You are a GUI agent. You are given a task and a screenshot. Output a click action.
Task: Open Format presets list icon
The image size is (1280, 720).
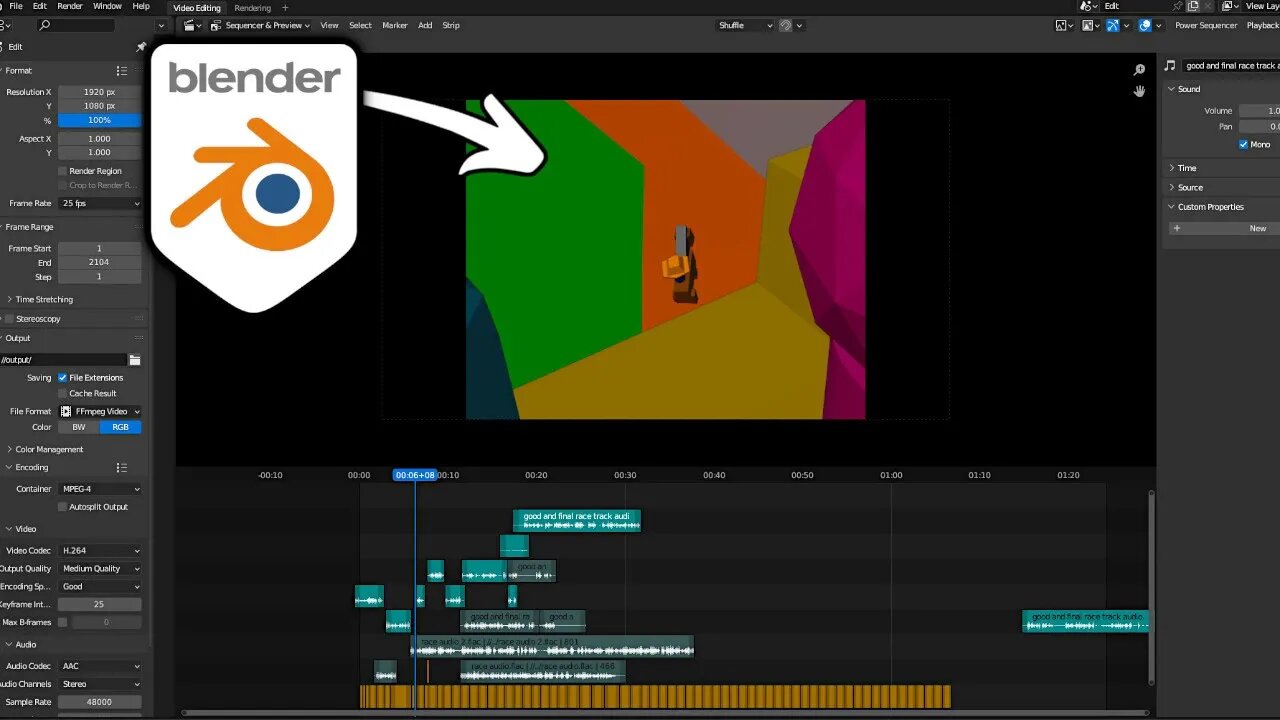(x=121, y=71)
